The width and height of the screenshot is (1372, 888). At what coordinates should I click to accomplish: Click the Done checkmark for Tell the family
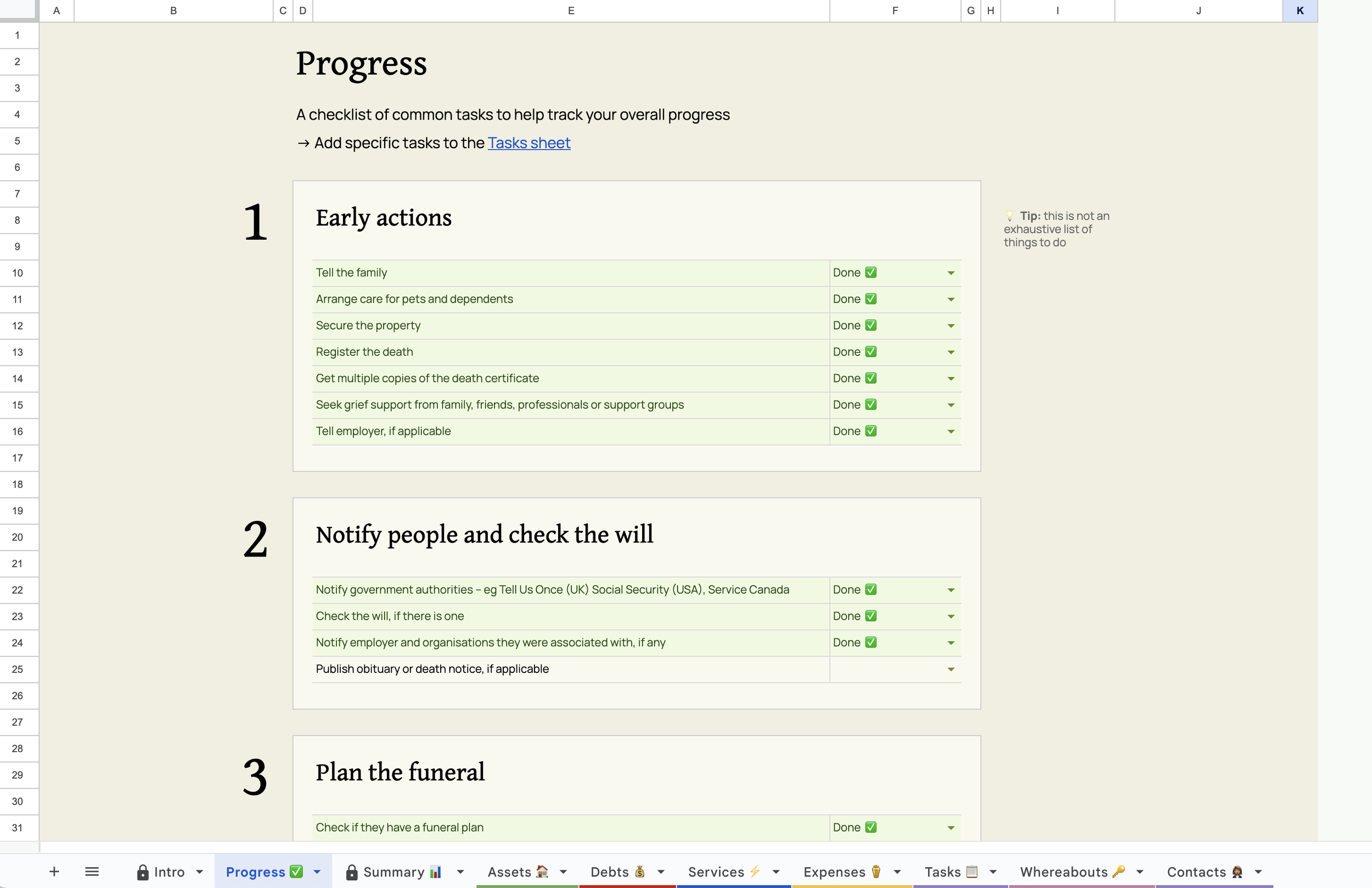[870, 273]
